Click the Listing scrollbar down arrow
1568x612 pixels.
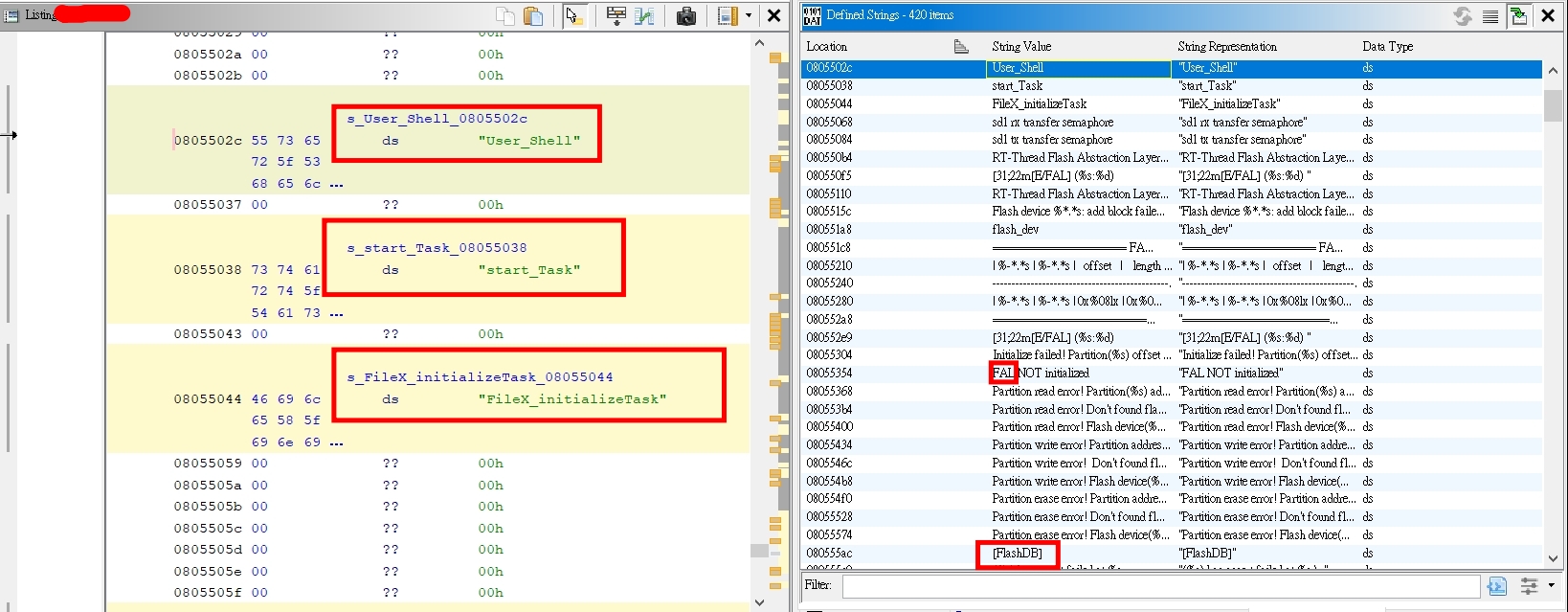(759, 602)
